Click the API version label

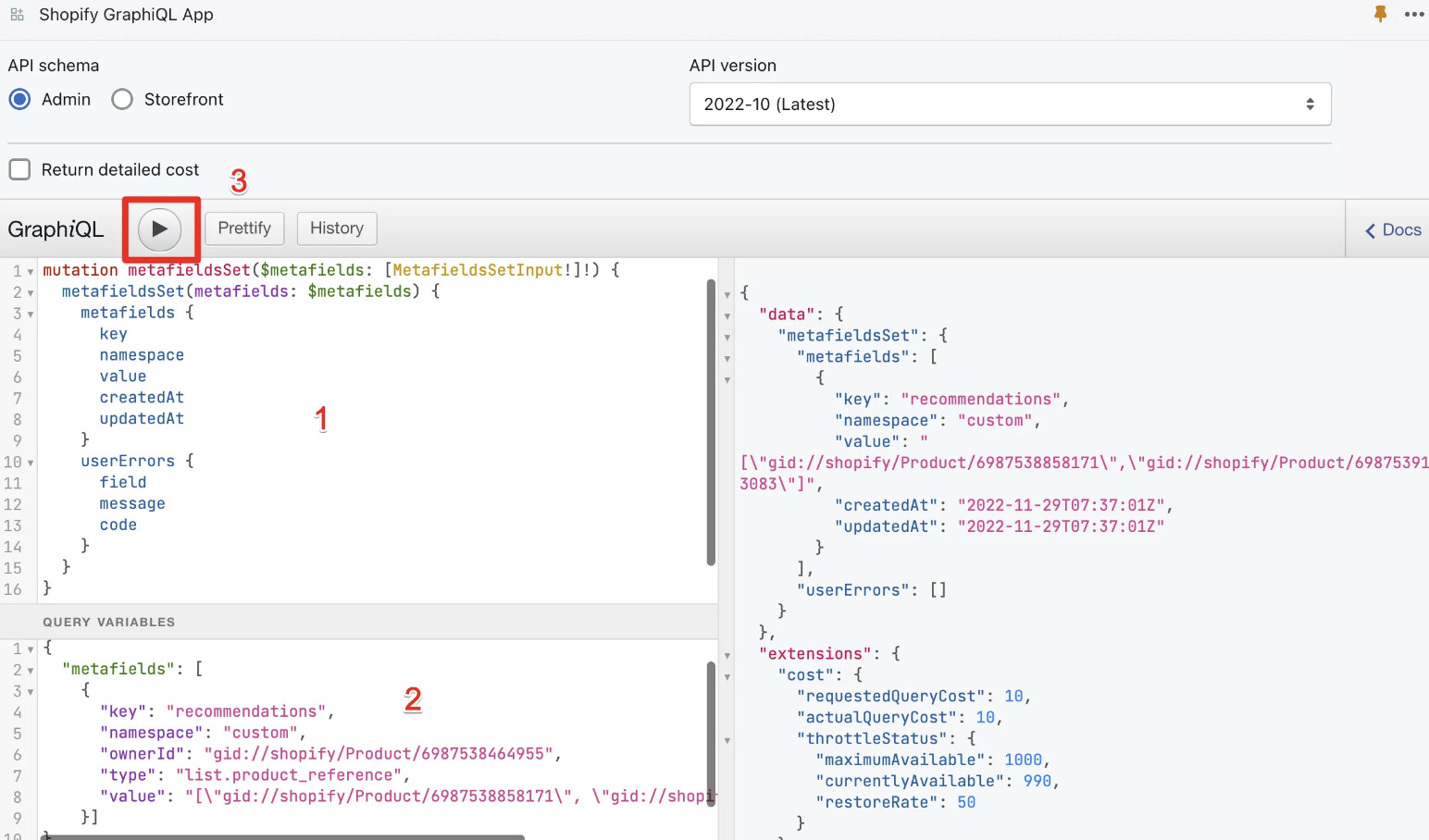pyautogui.click(x=733, y=66)
